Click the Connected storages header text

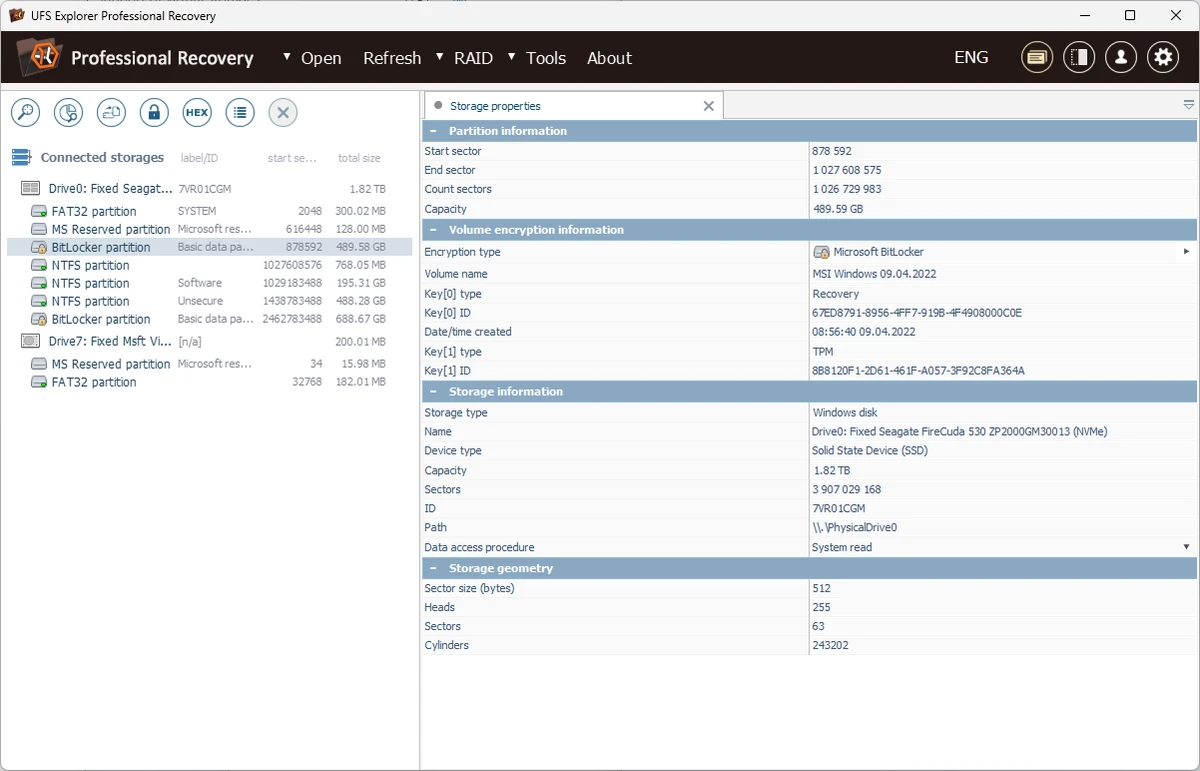coord(102,157)
